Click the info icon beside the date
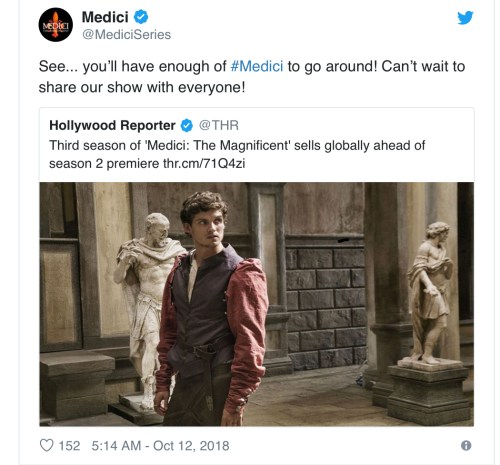This screenshot has height=465, width=500. click(466, 445)
